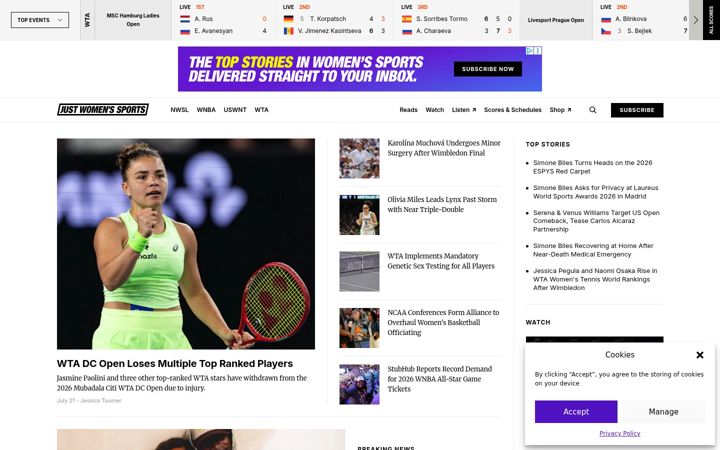Go to the Reads section
Viewport: 720px width, 450px height.
pyautogui.click(x=408, y=110)
